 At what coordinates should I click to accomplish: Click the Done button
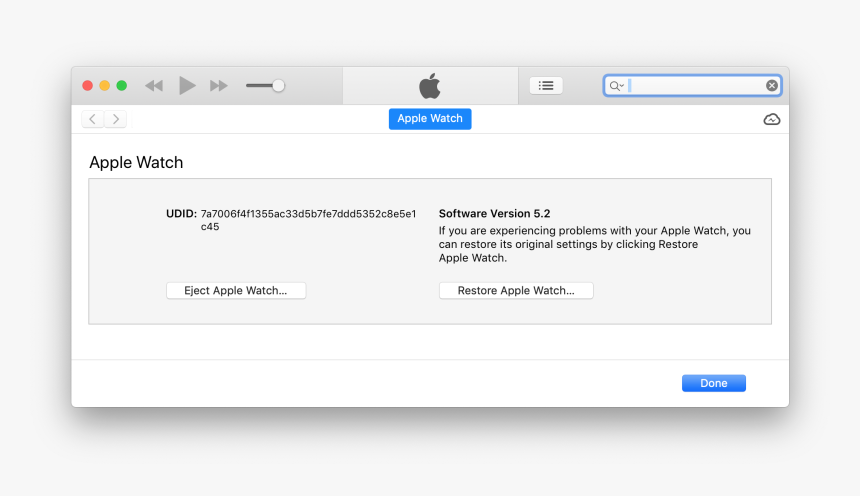coord(714,383)
